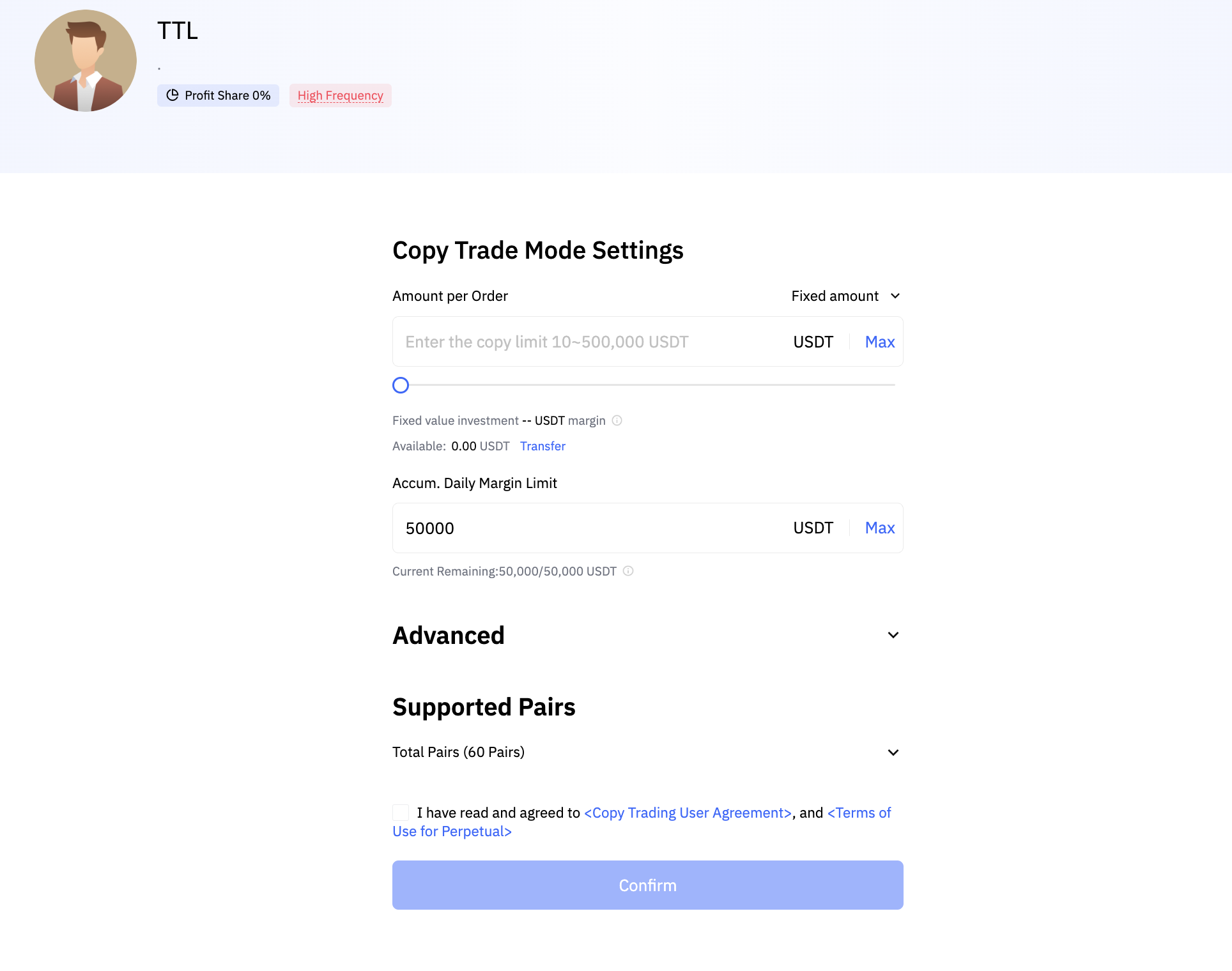Click the TTL trader avatar image

86,61
